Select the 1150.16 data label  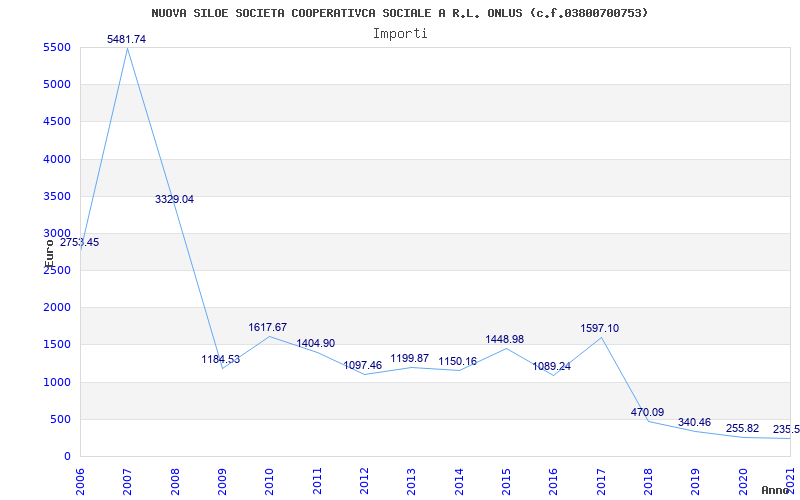458,362
